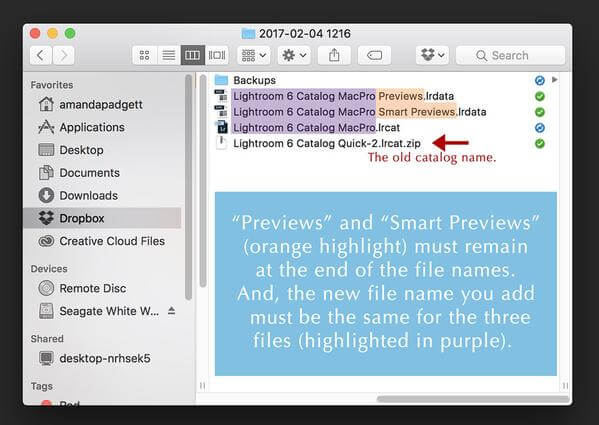Click the Creative Cloud icon in sidebar
This screenshot has height=425, width=599.
click(46, 241)
